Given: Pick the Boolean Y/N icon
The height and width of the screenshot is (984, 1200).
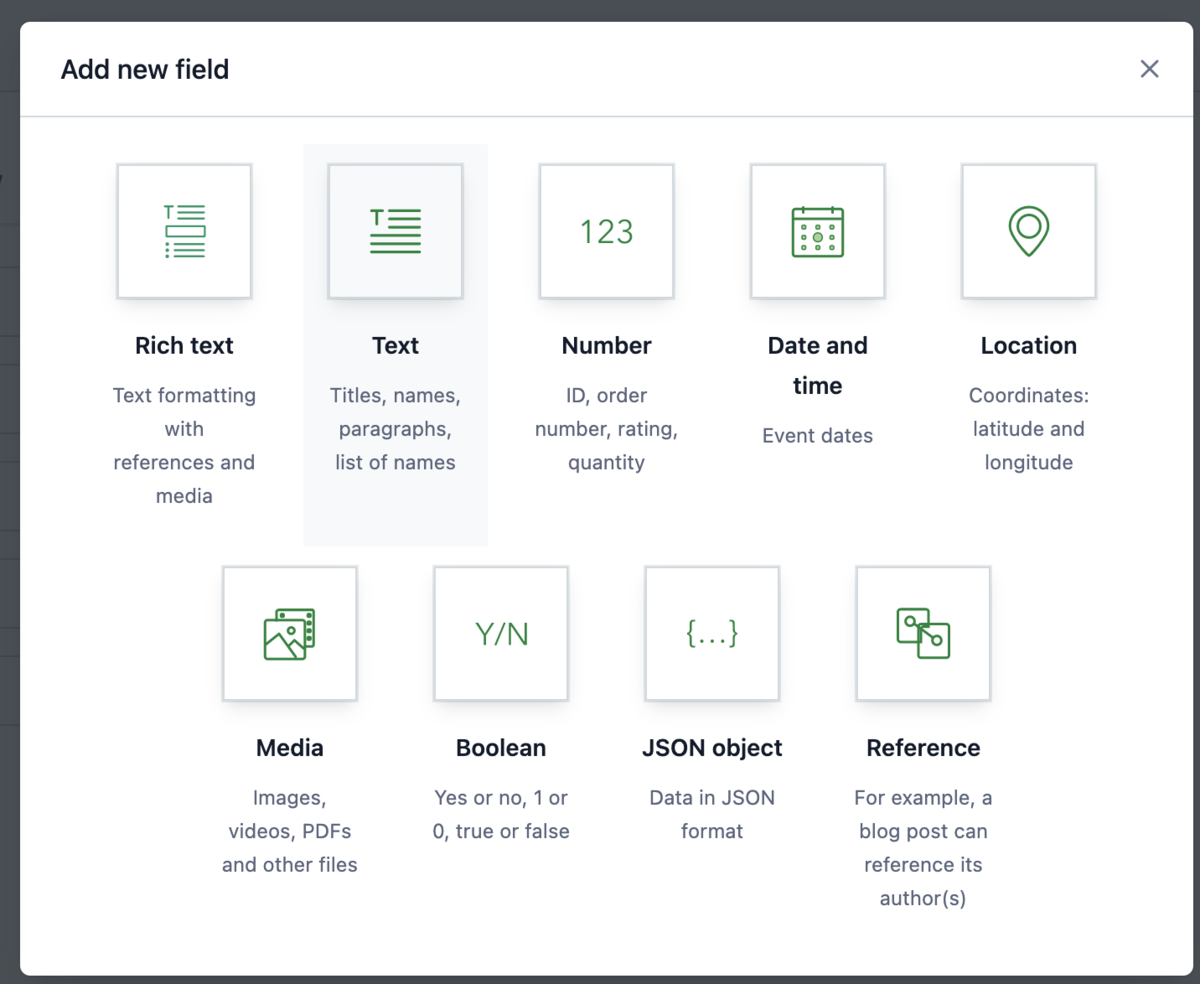Looking at the screenshot, I should click(501, 634).
